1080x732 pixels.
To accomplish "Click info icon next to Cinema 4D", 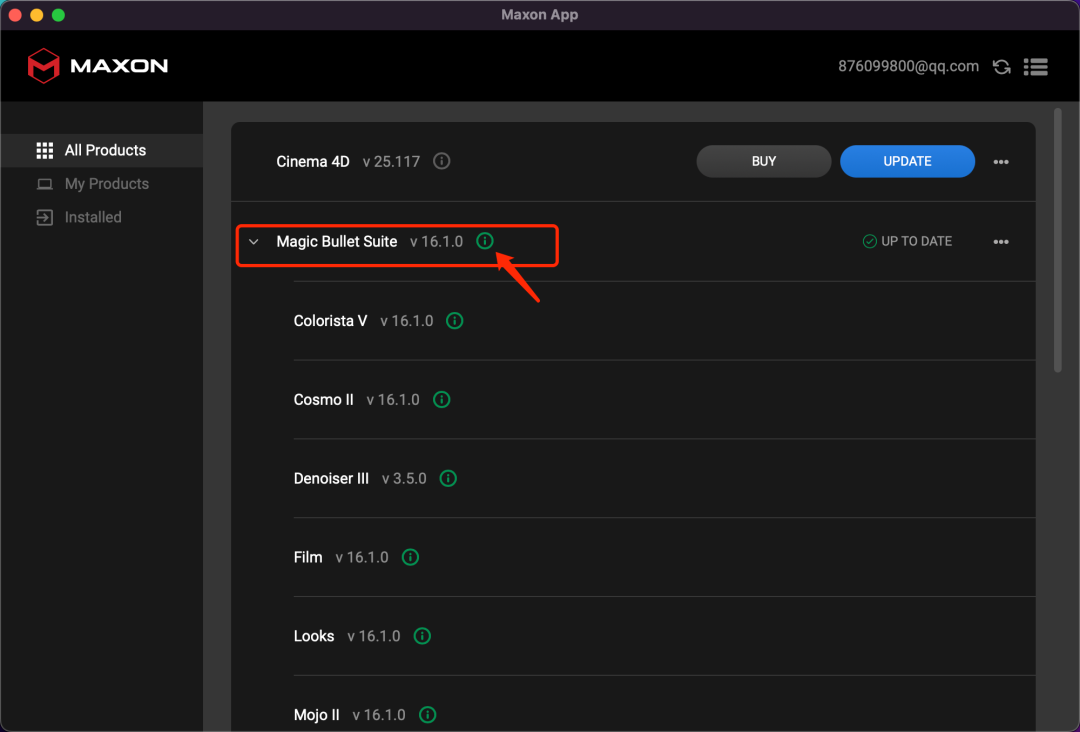I will (x=441, y=161).
